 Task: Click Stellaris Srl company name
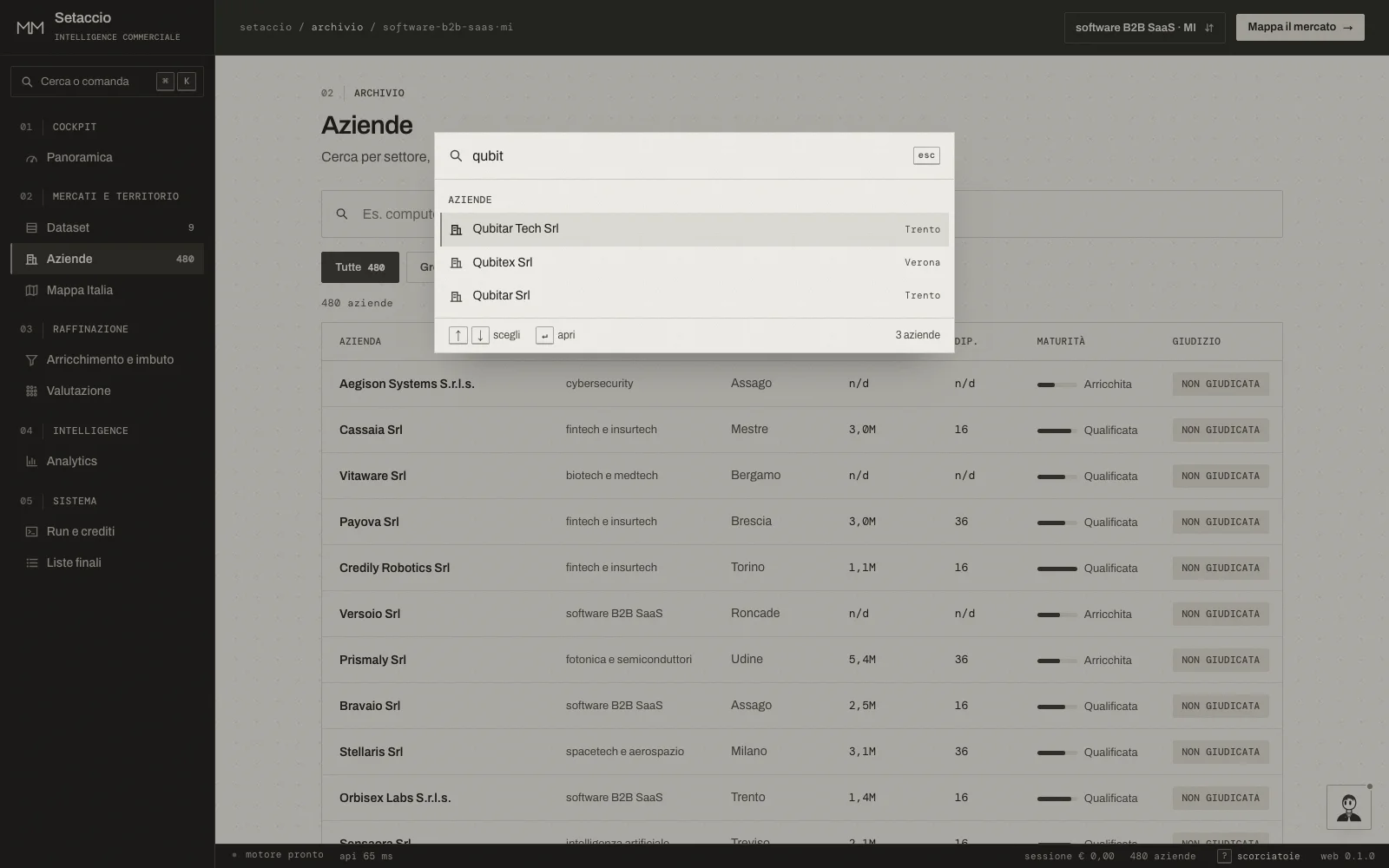point(371,752)
